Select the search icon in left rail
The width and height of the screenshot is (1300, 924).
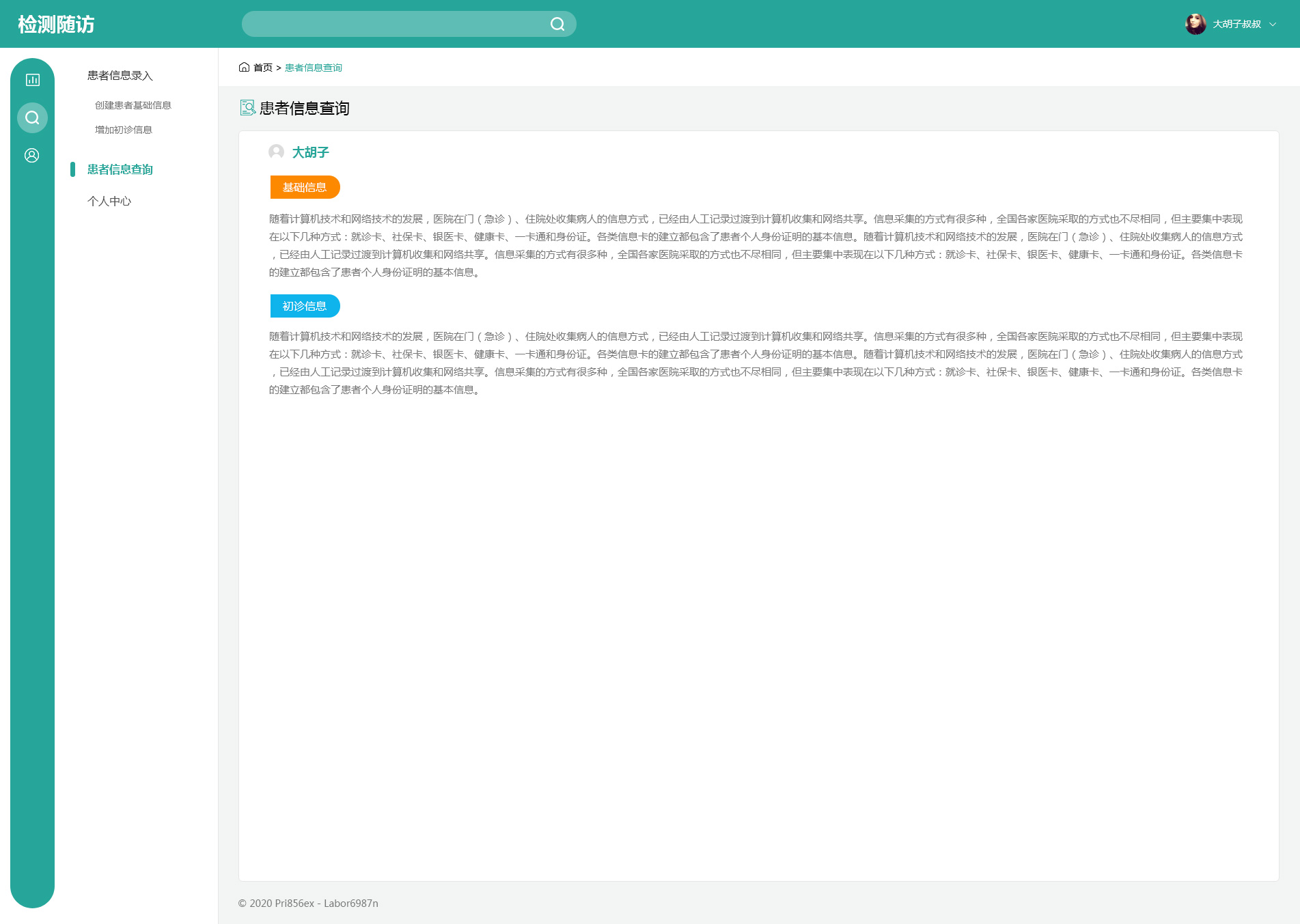coord(32,118)
